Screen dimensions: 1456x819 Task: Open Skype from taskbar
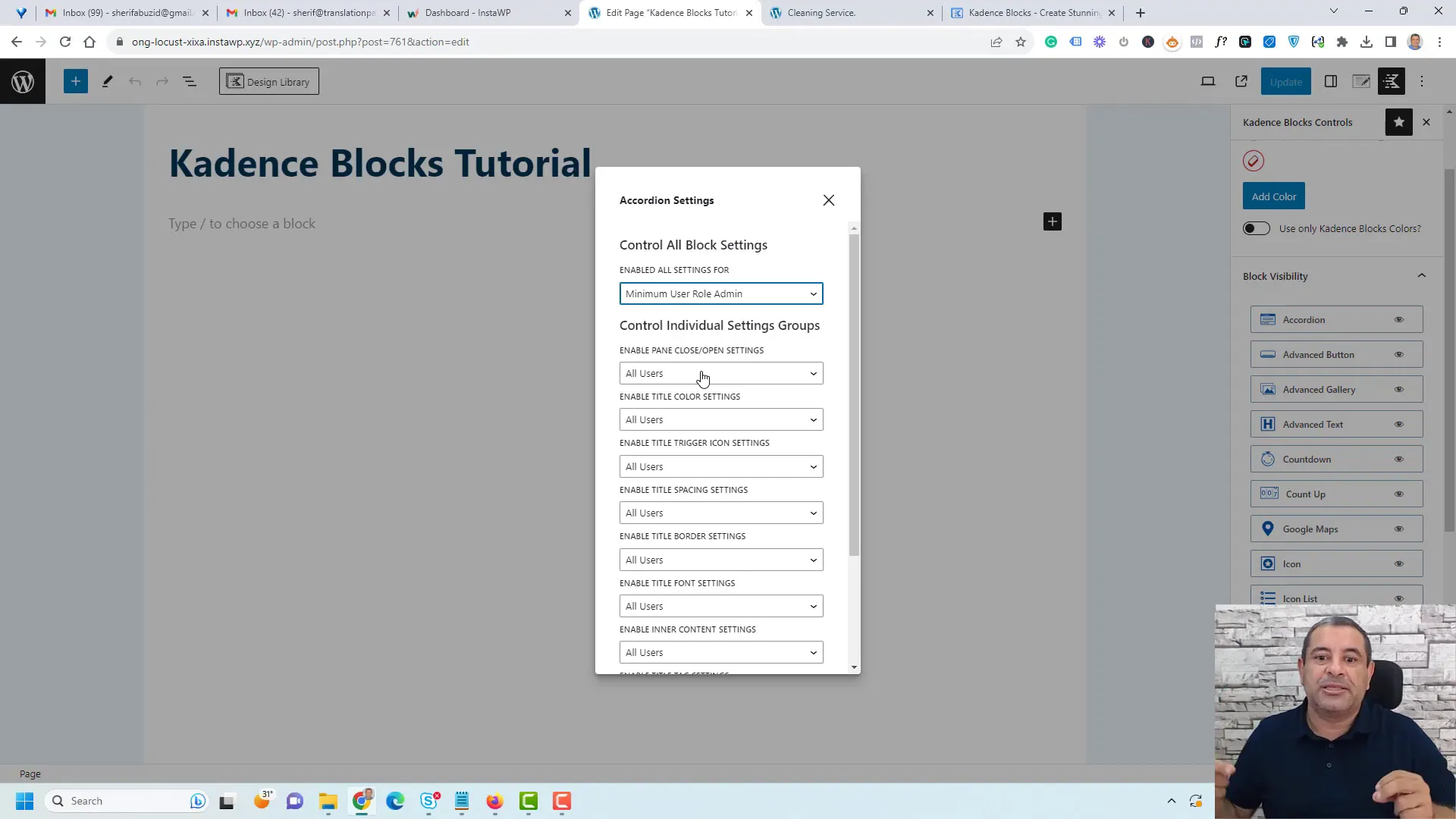[429, 801]
